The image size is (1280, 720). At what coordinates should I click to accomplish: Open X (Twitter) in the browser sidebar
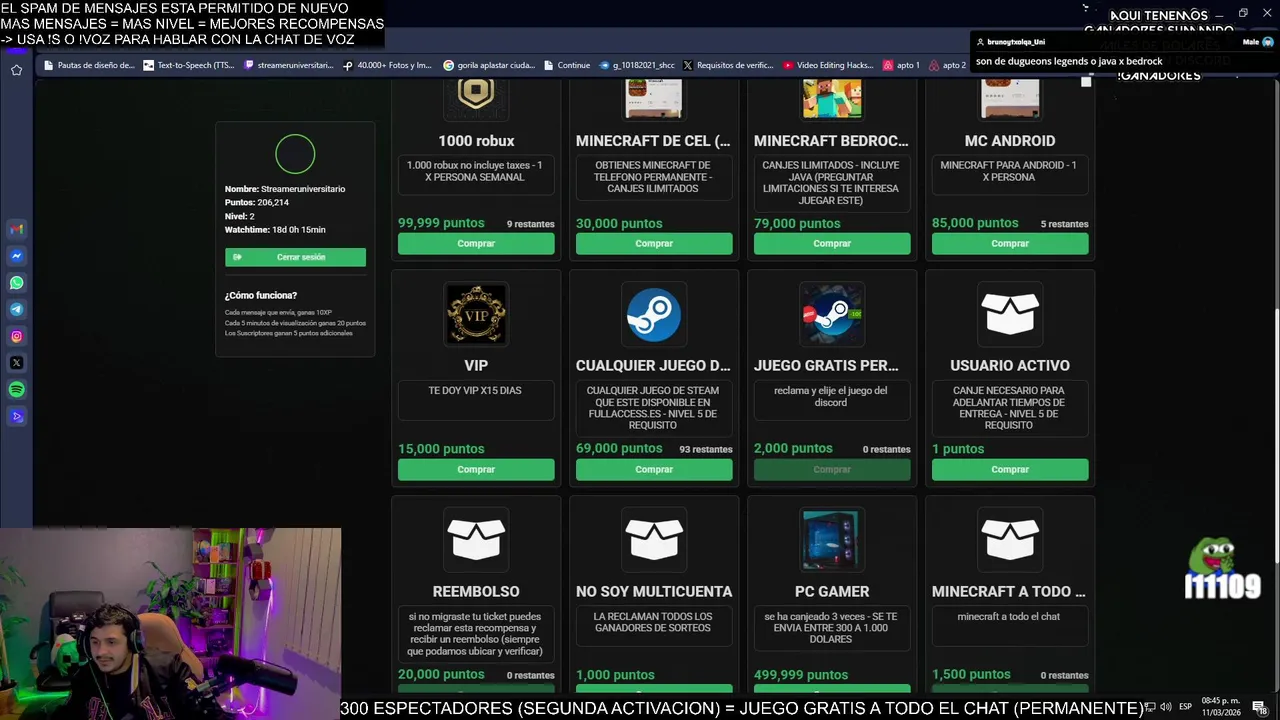point(16,363)
